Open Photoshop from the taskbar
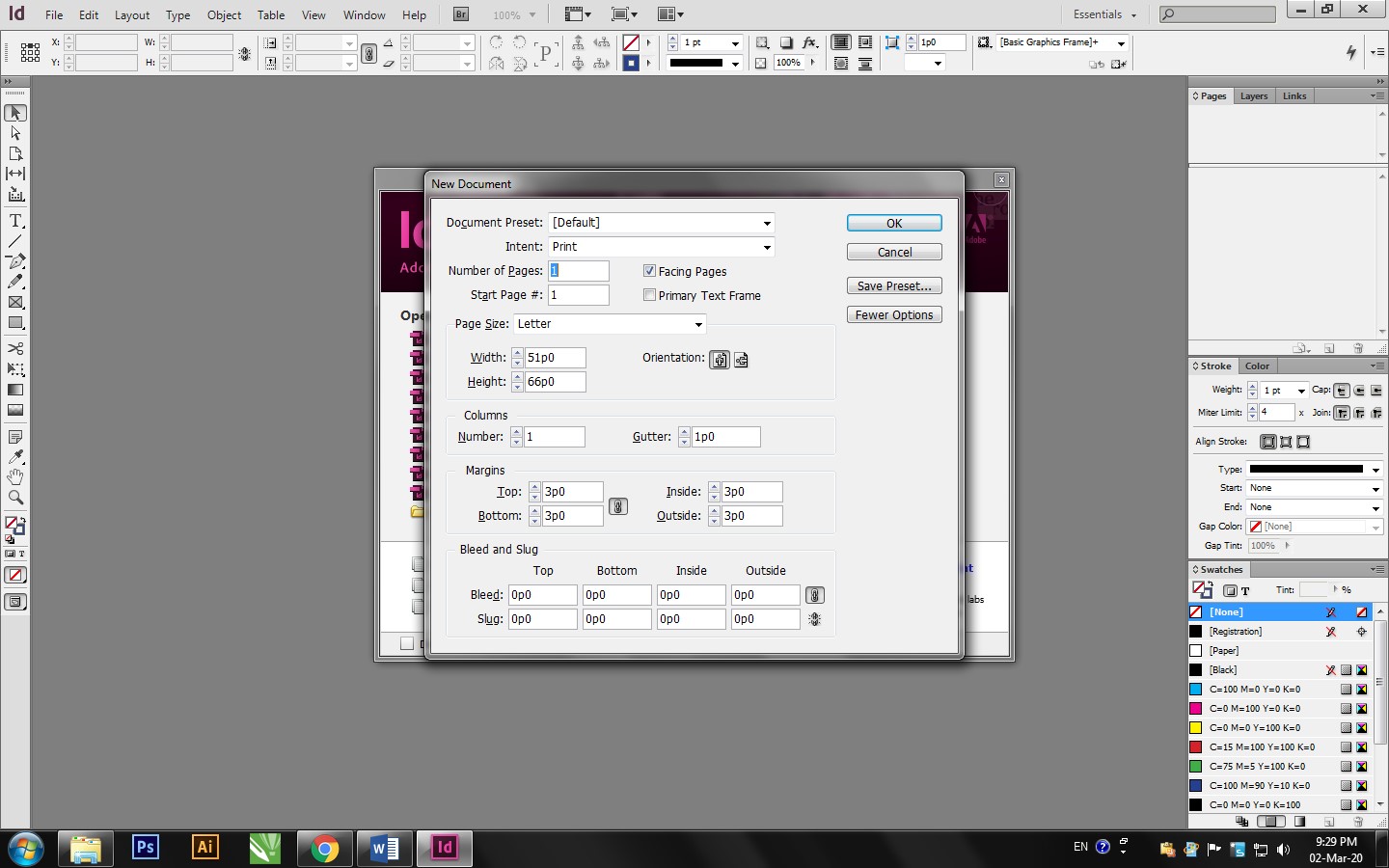The image size is (1389, 868). point(145,848)
